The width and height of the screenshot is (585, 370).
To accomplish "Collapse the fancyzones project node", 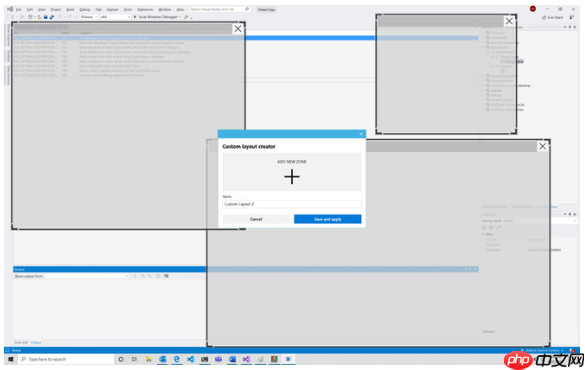I will 483,47.
